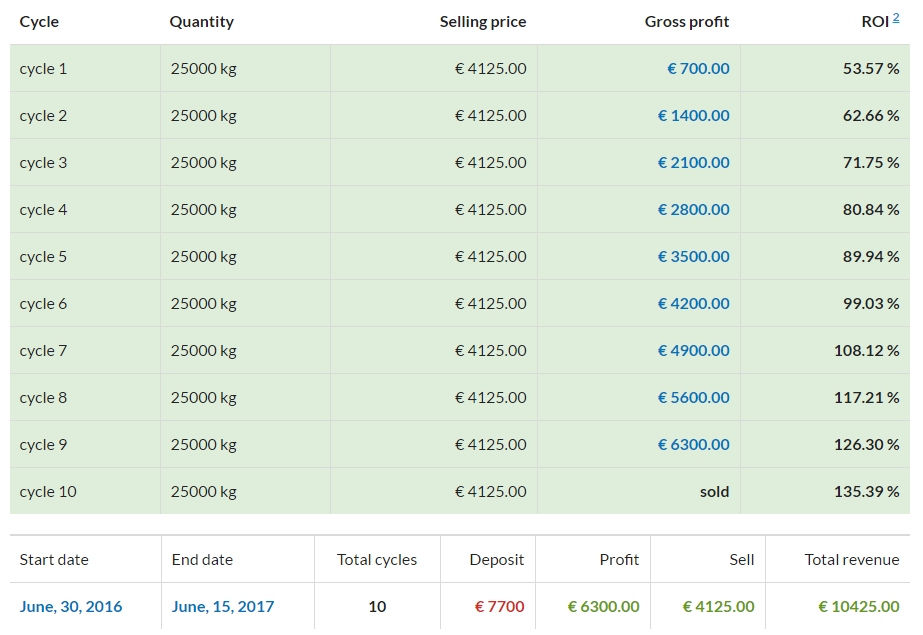Select the red € 7700 deposit value
Screen dimensions: 923x635
499,607
